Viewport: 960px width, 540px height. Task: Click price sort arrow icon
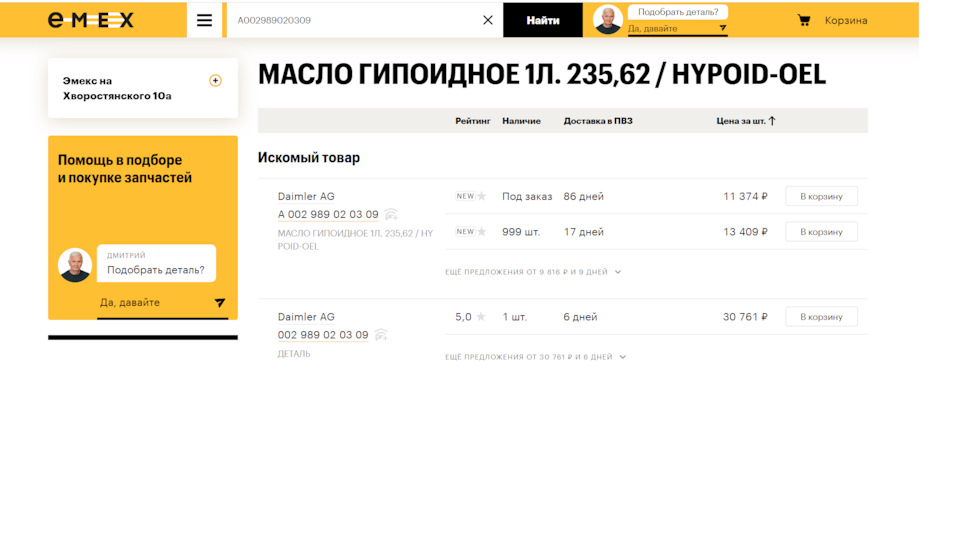772,121
